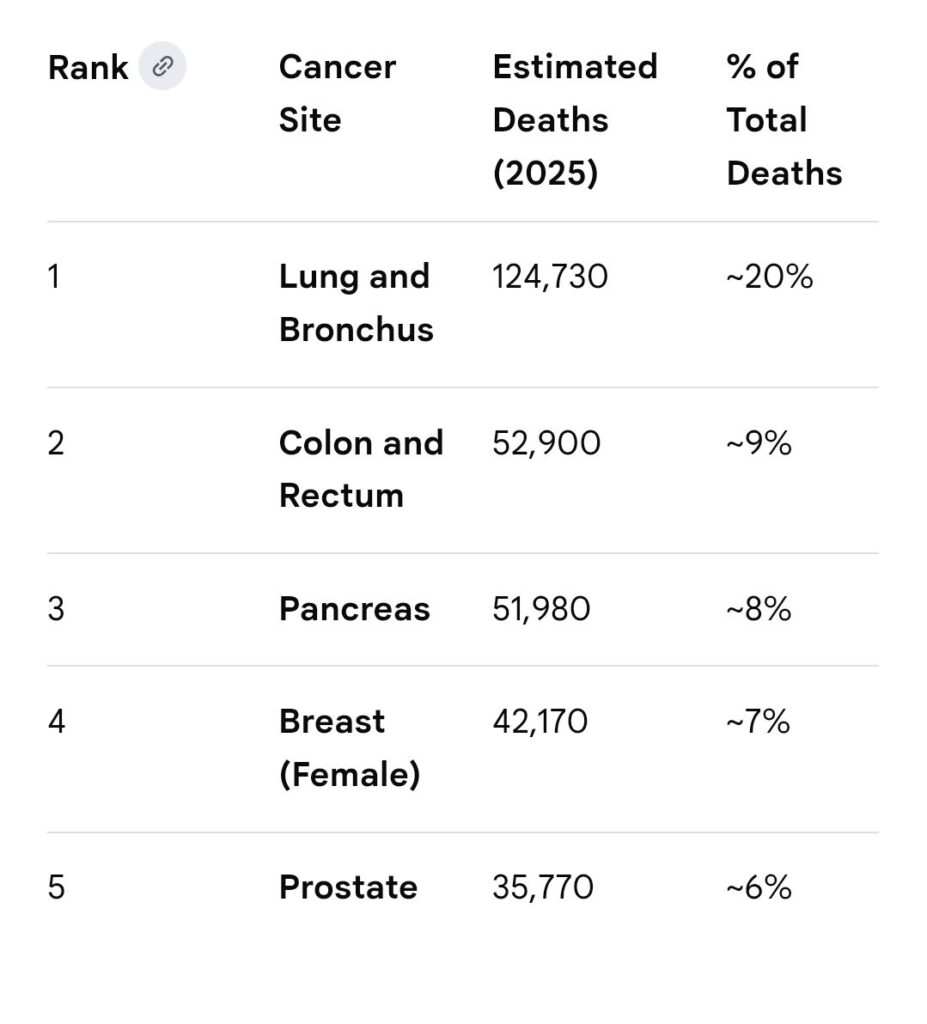Click the % of Total Deaths header
The height and width of the screenshot is (1024, 927).
point(783,120)
